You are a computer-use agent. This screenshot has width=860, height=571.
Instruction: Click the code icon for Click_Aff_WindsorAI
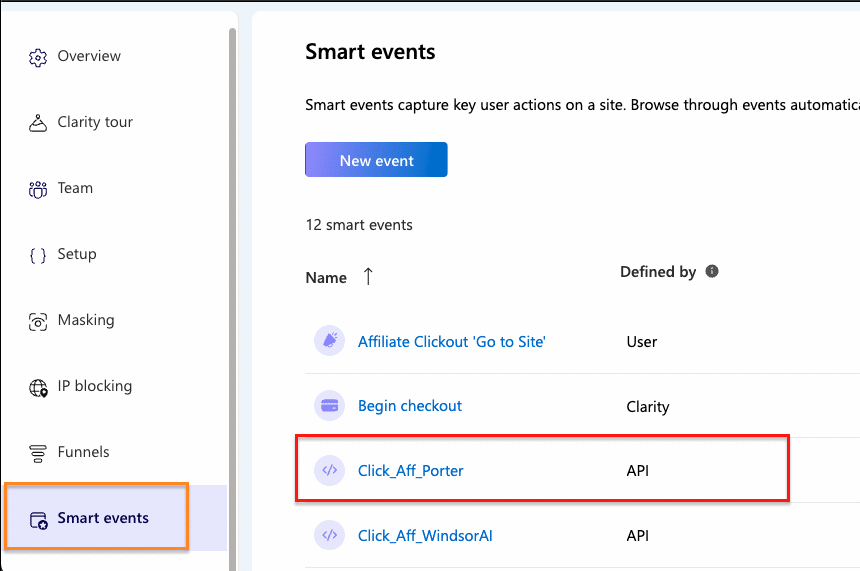(329, 535)
